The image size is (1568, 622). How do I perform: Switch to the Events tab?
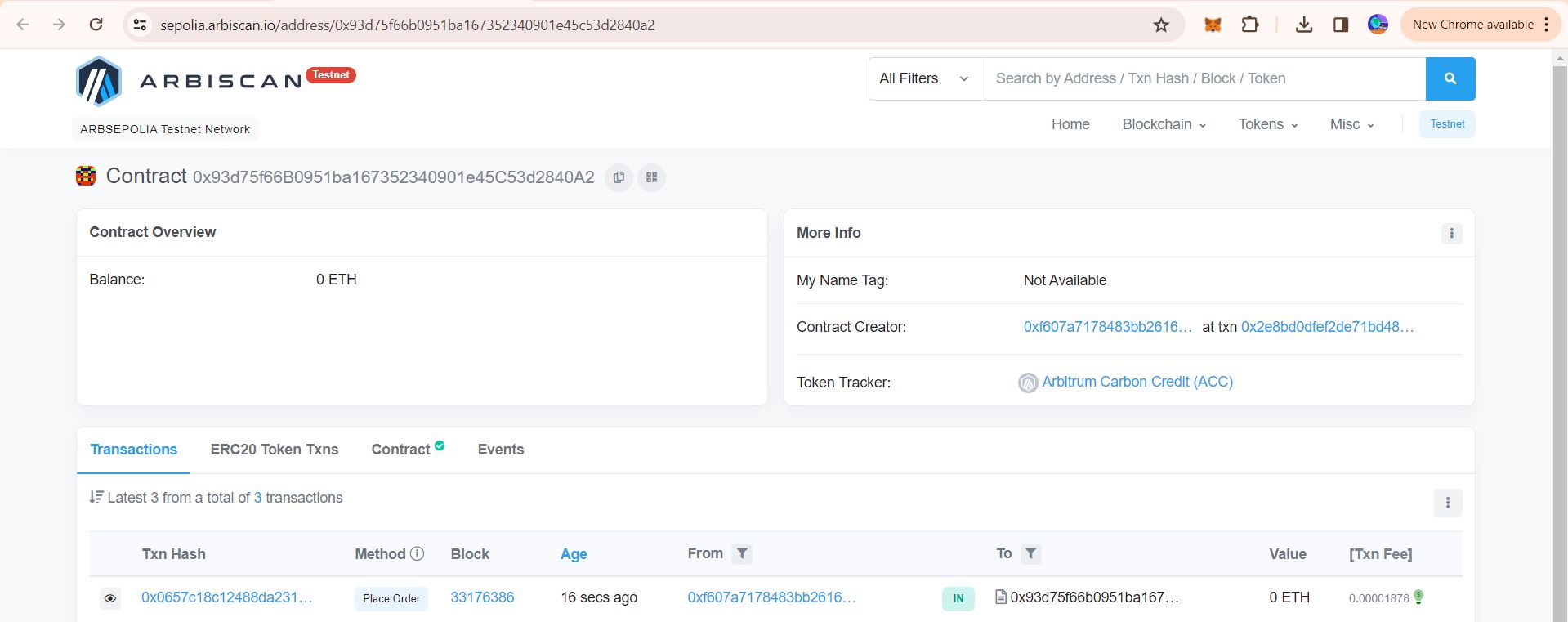point(501,450)
